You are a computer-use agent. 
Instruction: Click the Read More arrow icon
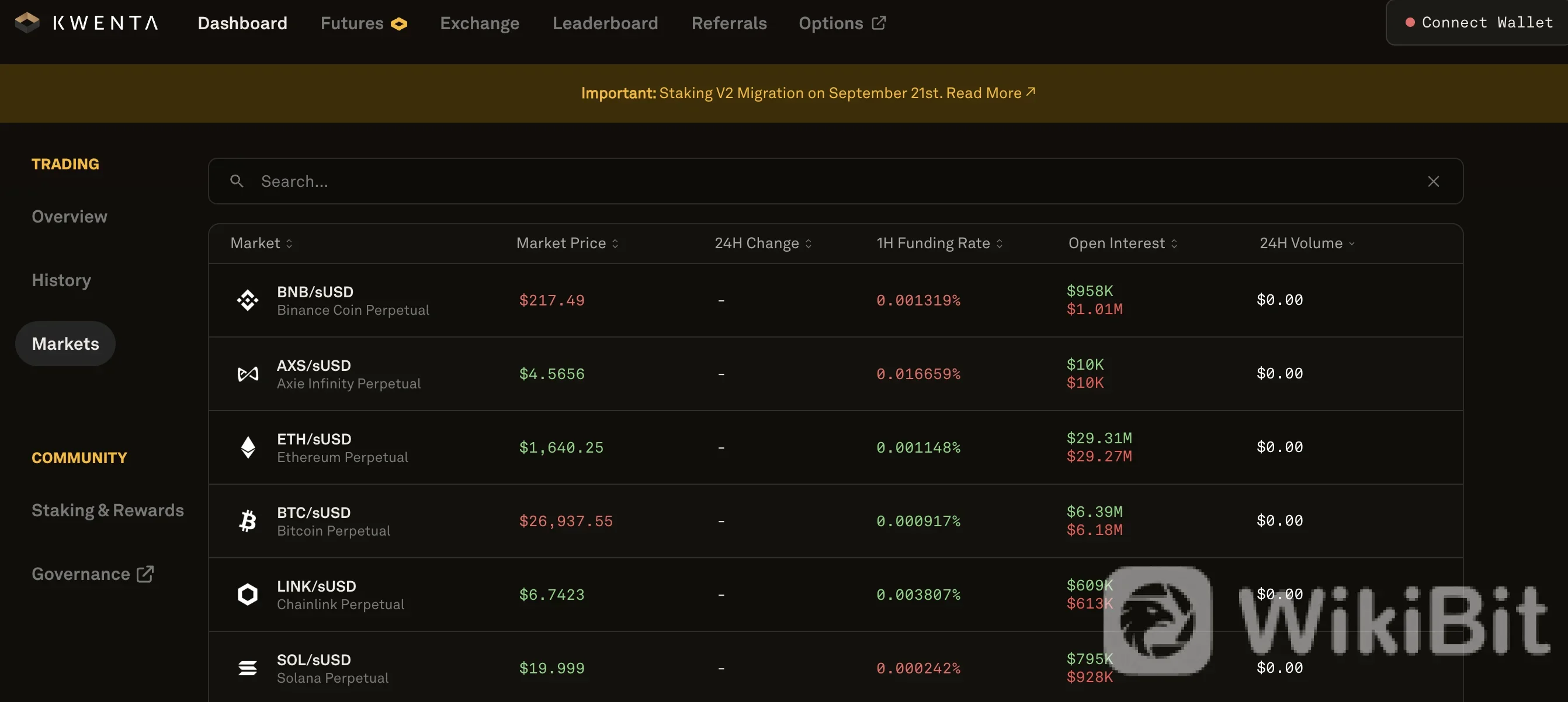point(1031,92)
